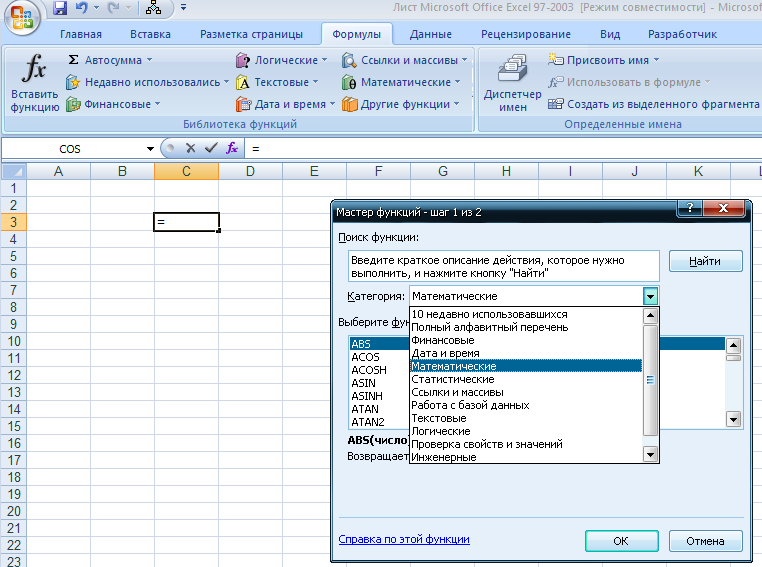Choose Работа с базой данных category
This screenshot has height=567, width=762.
pos(526,405)
